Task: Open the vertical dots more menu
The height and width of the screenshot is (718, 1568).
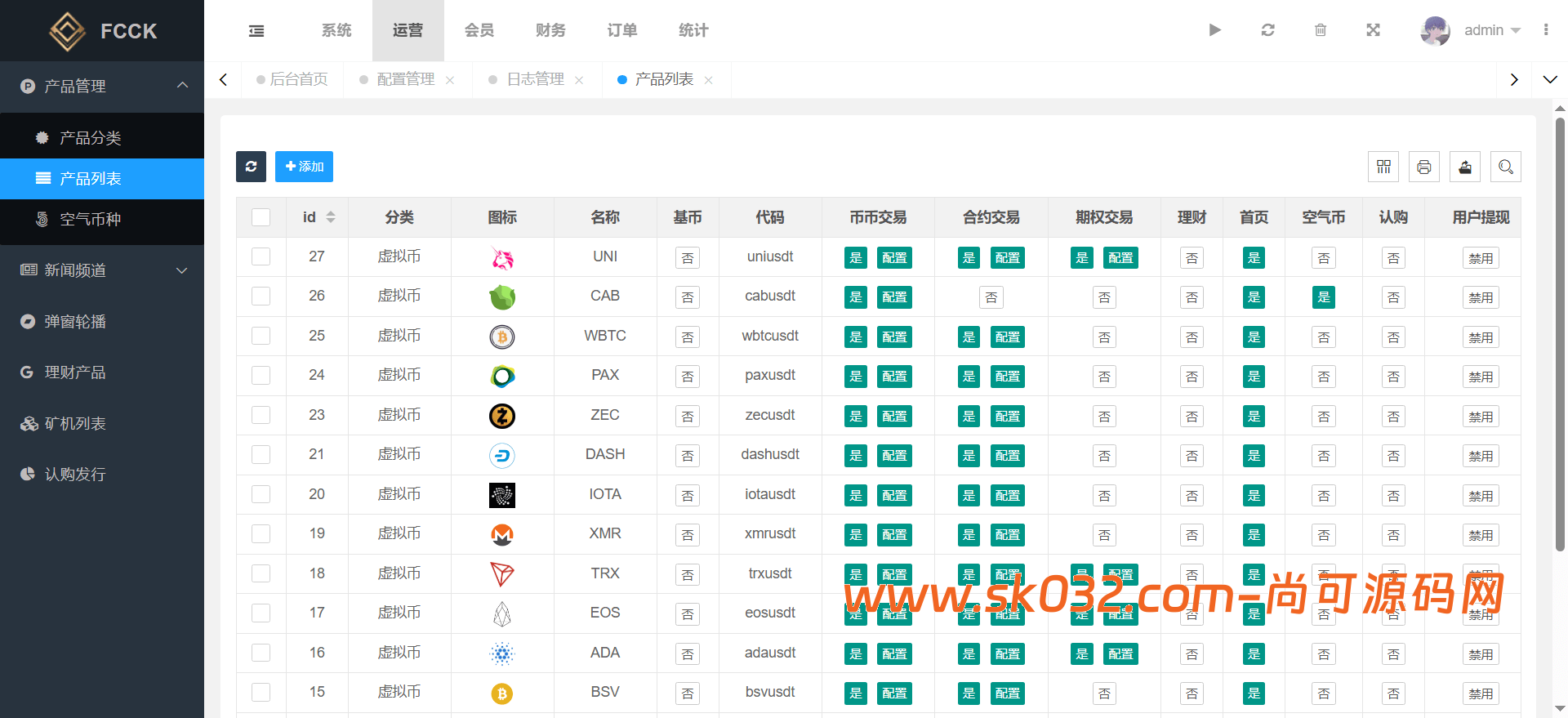Action: [x=1546, y=30]
